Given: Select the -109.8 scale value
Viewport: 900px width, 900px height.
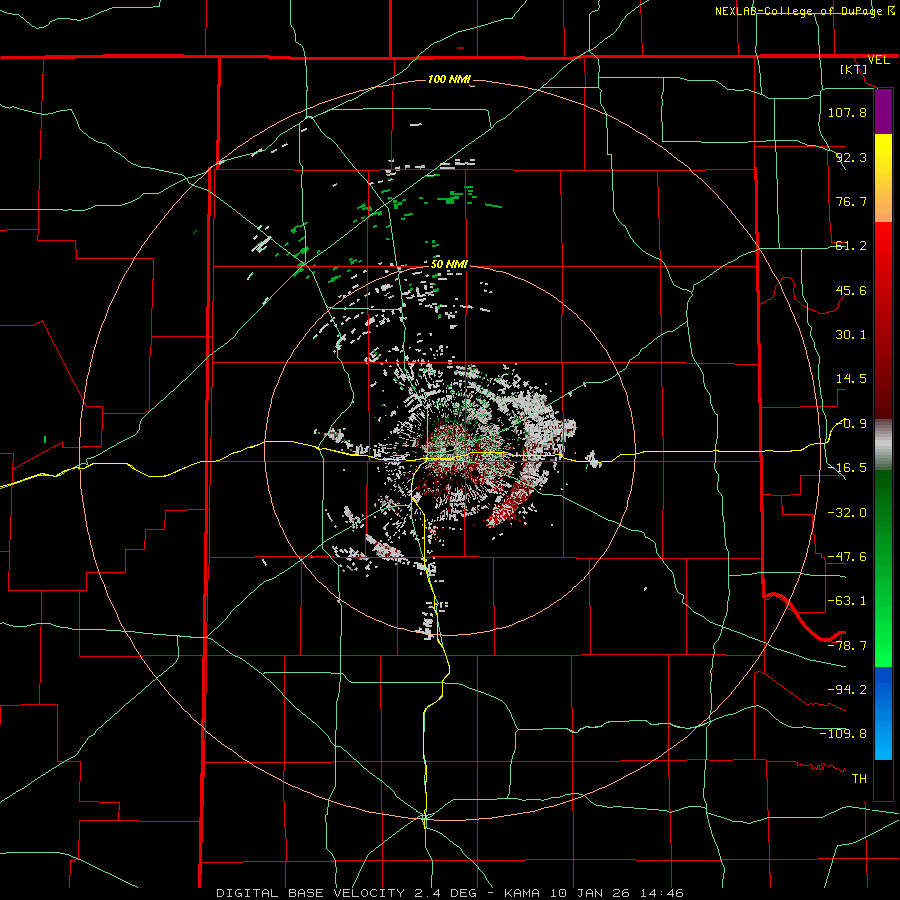Looking at the screenshot, I should coord(843,734).
